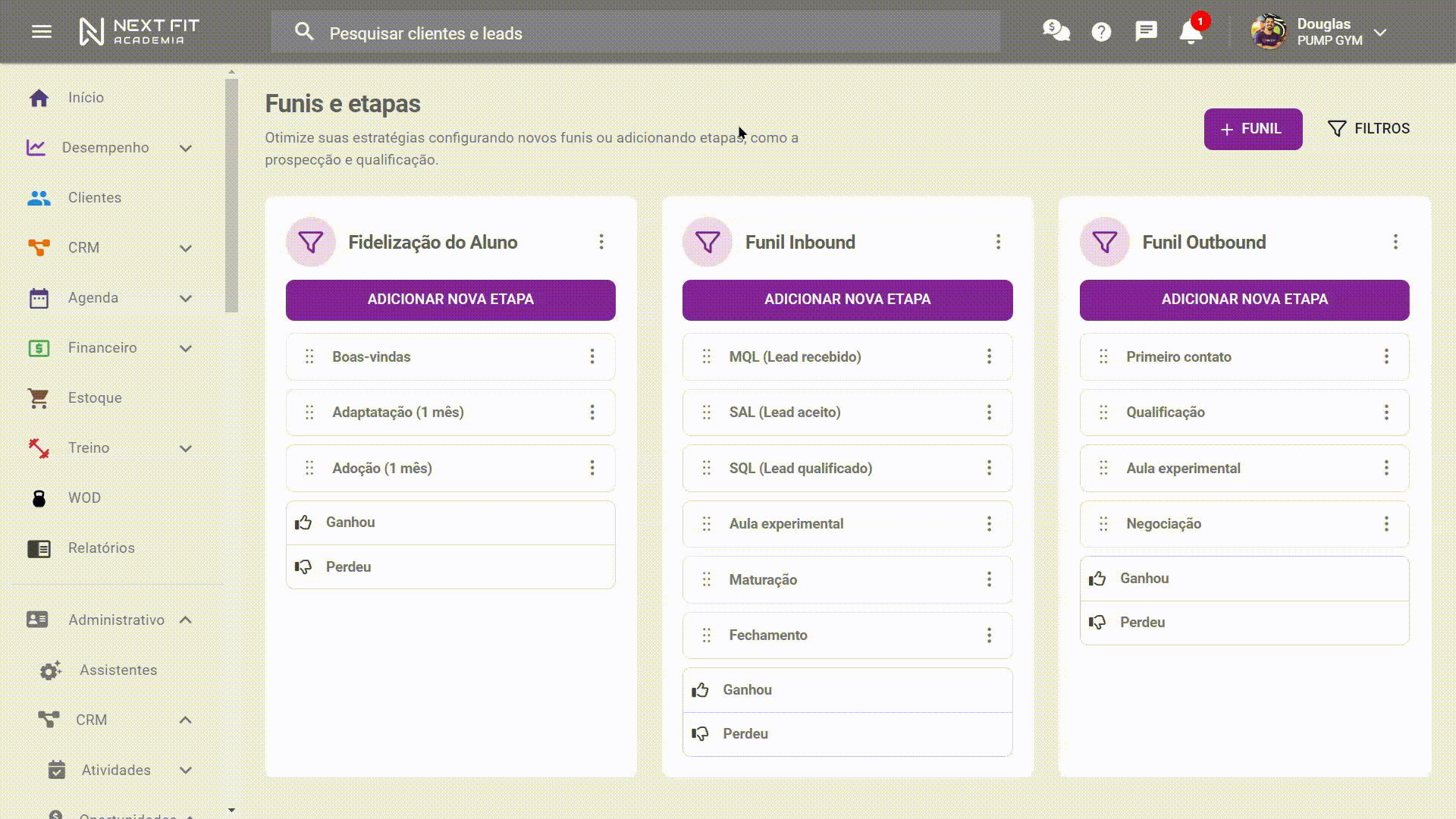Open the FILTROS filter button
This screenshot has height=819, width=1456.
click(x=1369, y=129)
